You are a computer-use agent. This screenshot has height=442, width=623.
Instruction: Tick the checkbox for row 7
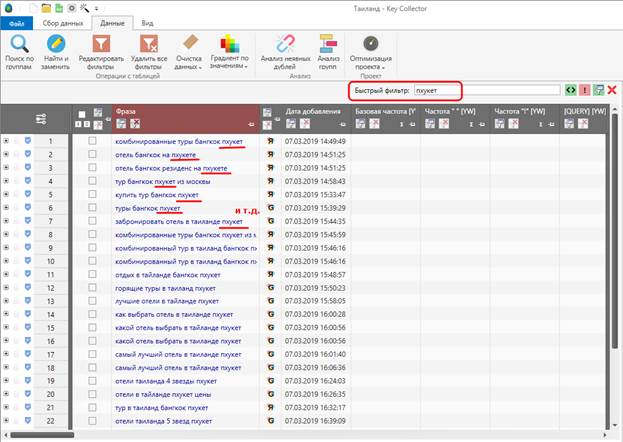click(92, 221)
